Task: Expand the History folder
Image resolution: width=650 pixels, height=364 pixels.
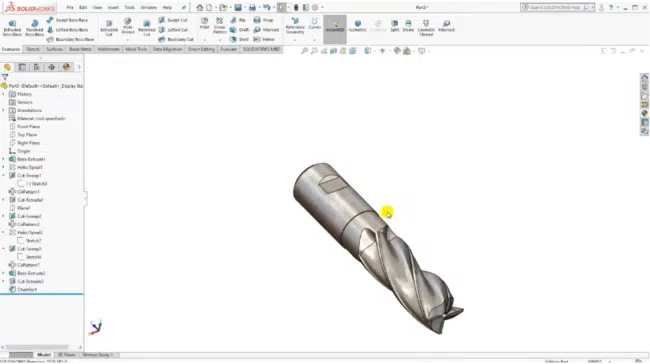Action: tap(4, 94)
